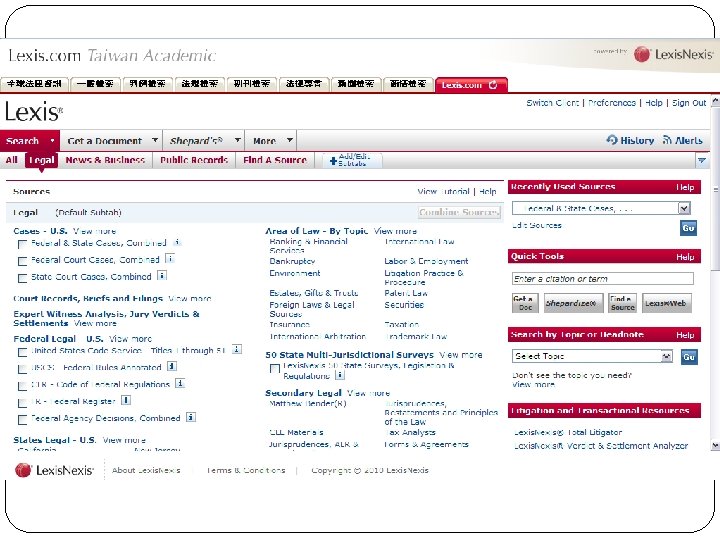Open LexisNexis Total Litigator link
720x540 pixels.
click(x=568, y=432)
